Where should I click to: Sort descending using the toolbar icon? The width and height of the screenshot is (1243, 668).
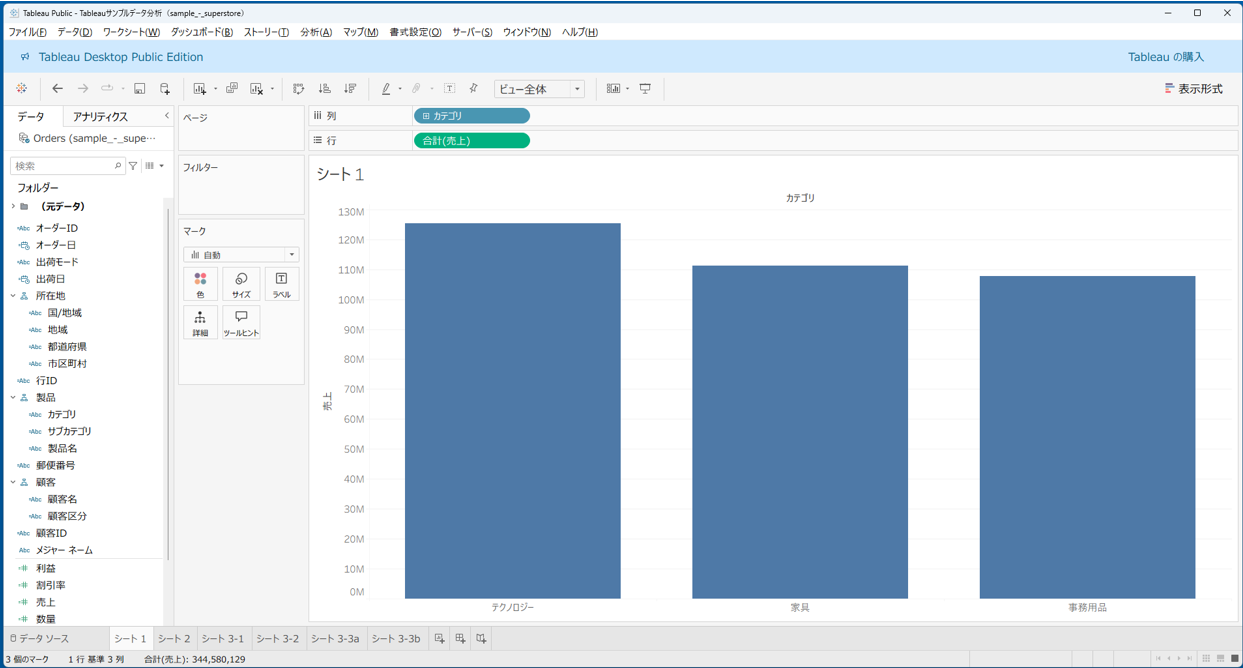pyautogui.click(x=350, y=89)
